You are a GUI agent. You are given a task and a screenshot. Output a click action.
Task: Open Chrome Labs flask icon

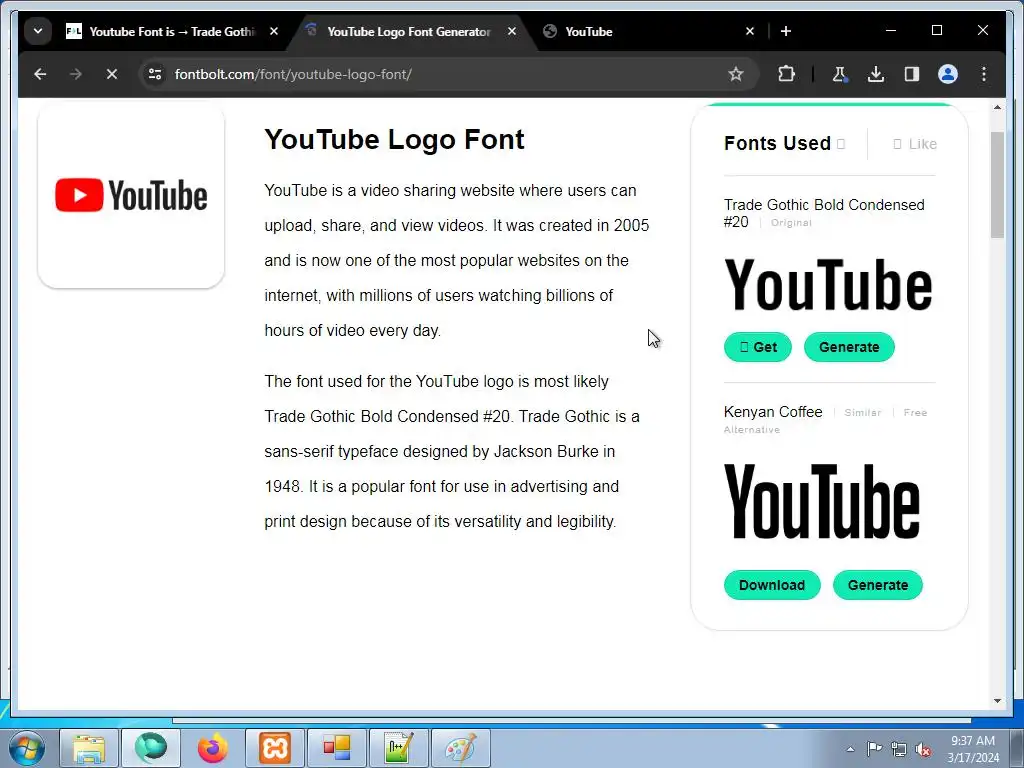pos(839,74)
